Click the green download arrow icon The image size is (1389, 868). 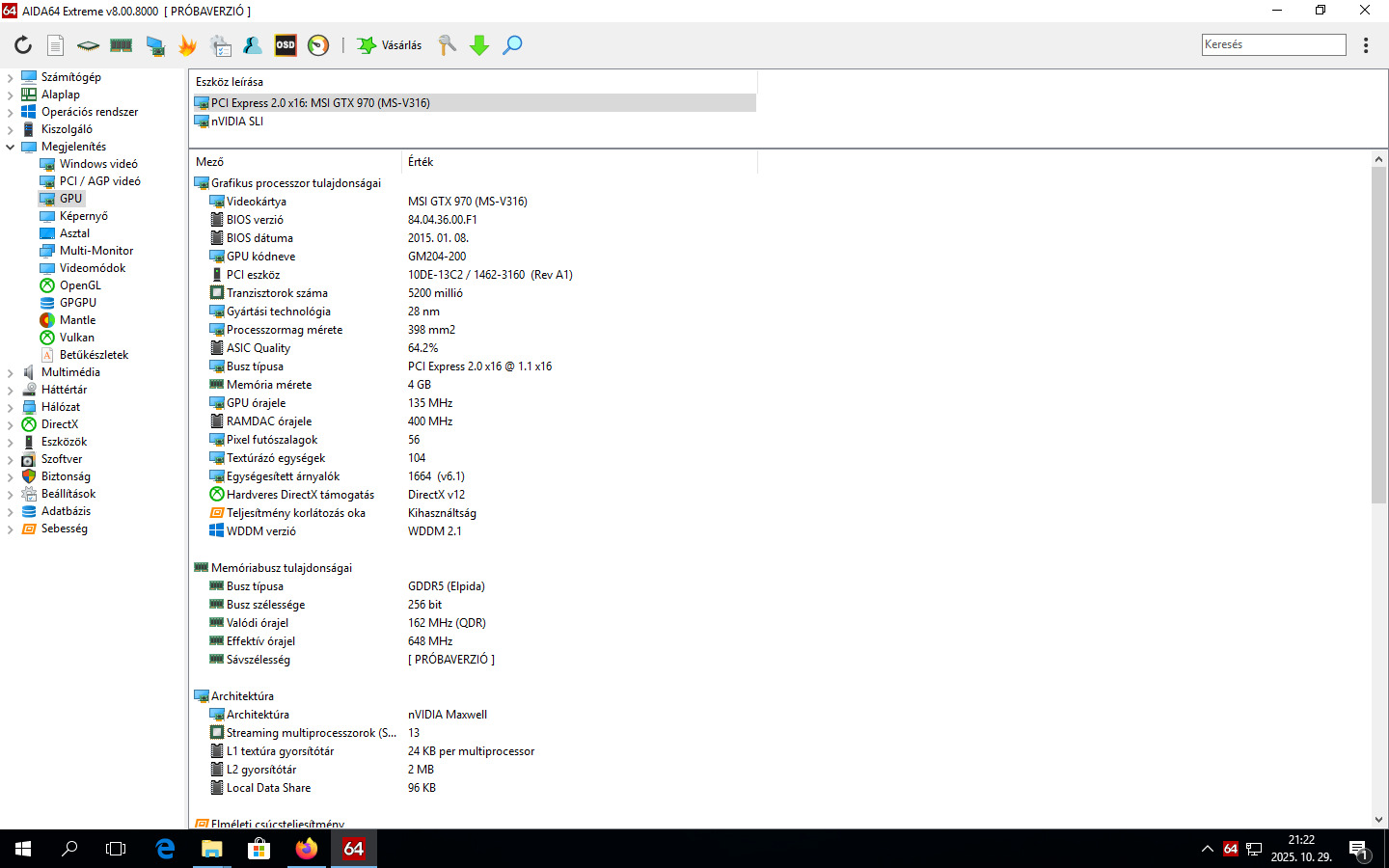point(479,45)
